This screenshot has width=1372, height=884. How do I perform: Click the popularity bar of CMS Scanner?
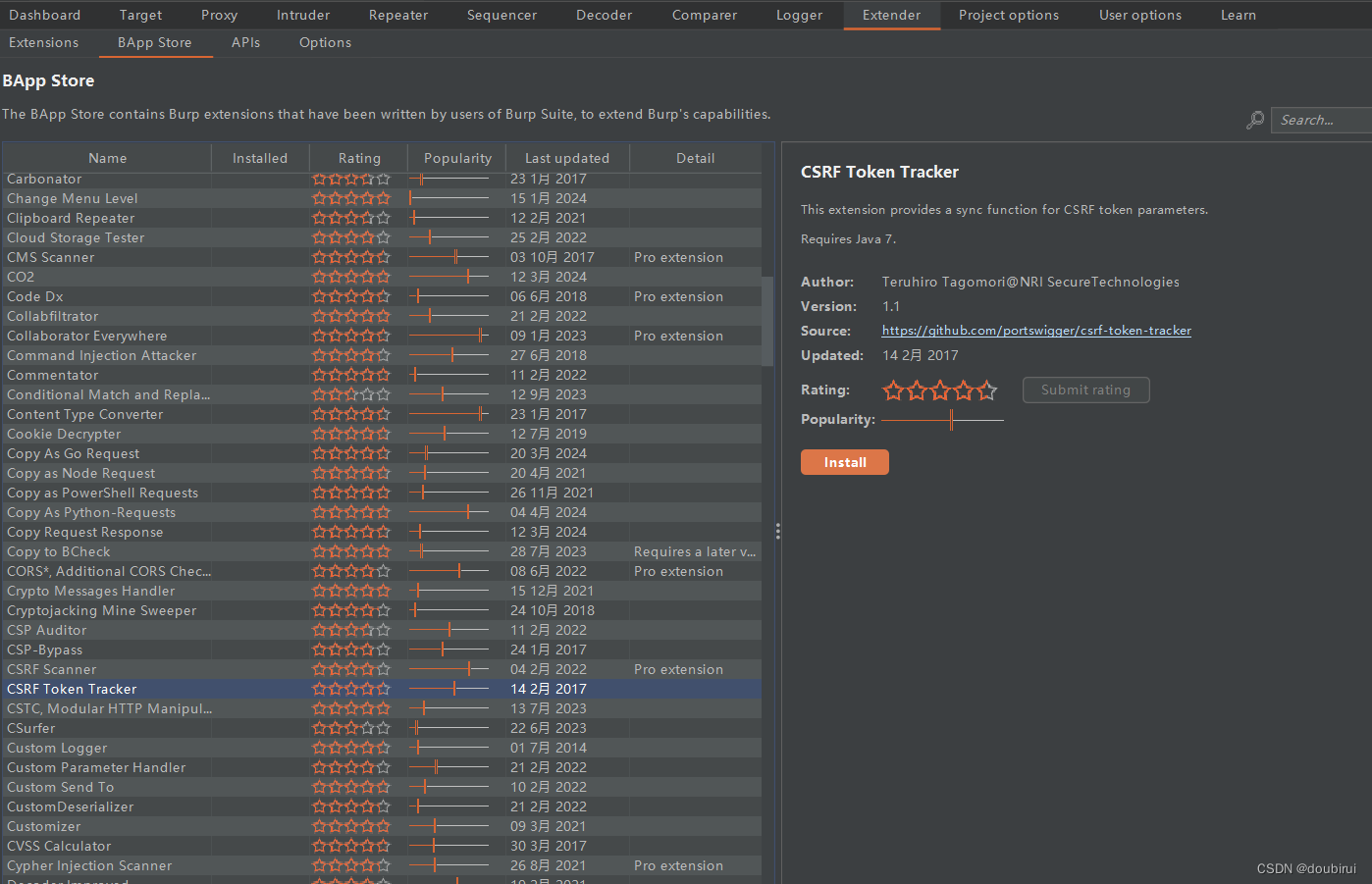click(449, 257)
